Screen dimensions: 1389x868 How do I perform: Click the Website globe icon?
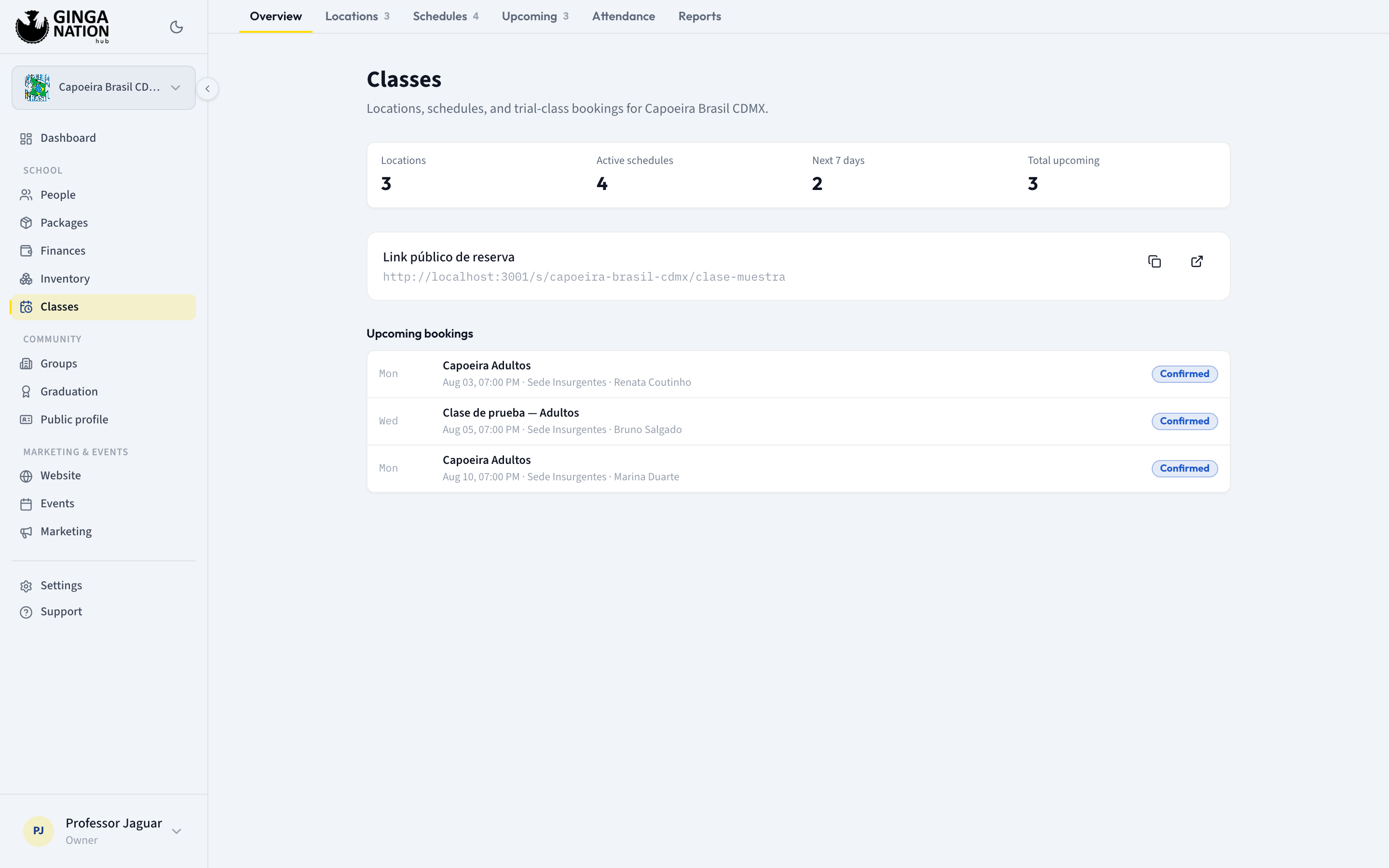[x=26, y=476]
